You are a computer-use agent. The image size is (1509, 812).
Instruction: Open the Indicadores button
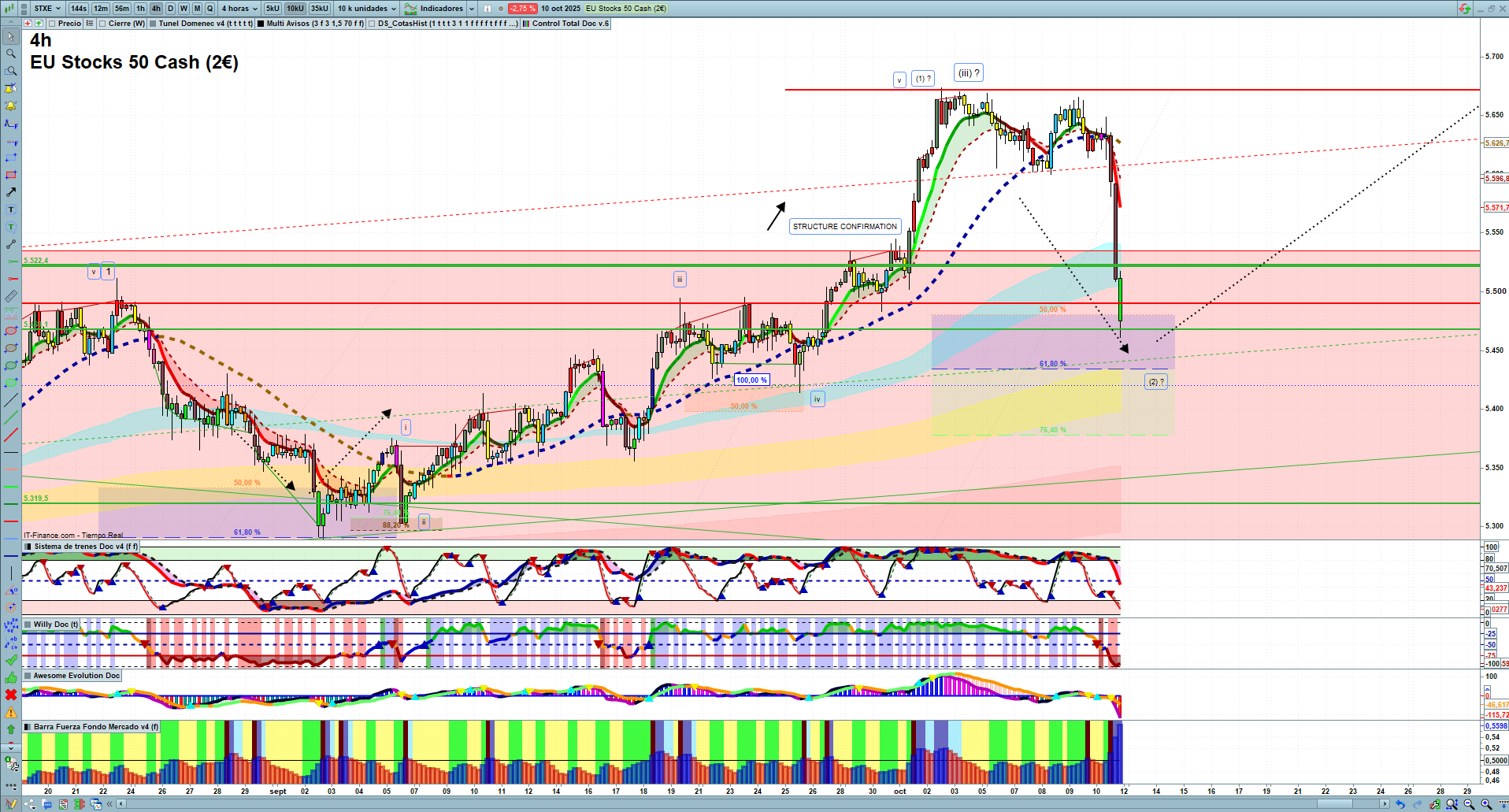point(435,9)
